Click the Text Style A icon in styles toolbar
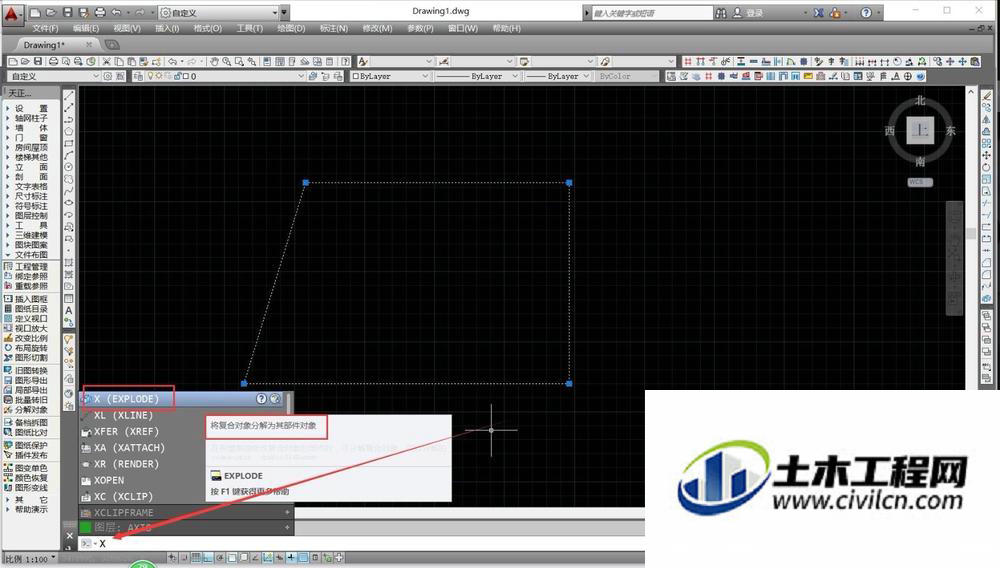This screenshot has width=1000, height=568. pos(363,61)
